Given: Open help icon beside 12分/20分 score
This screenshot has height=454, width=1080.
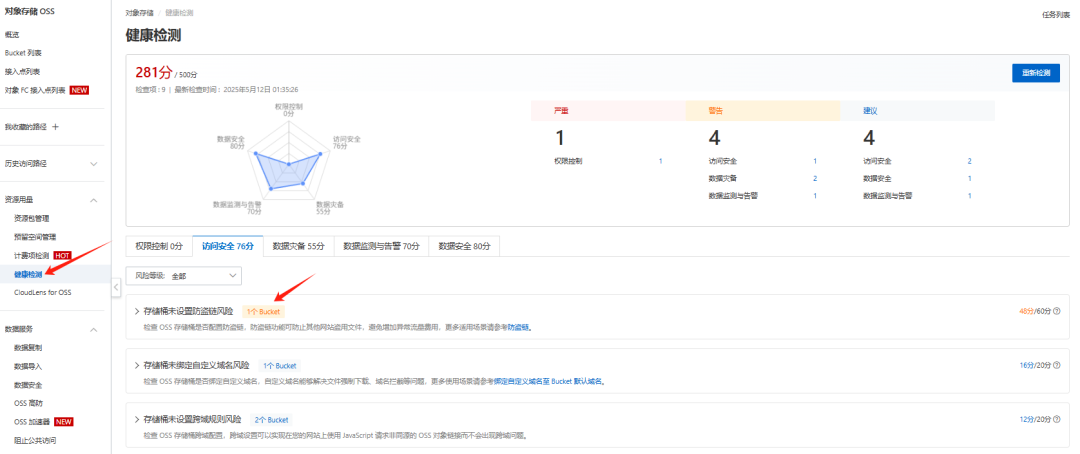Looking at the screenshot, I should tap(1057, 419).
